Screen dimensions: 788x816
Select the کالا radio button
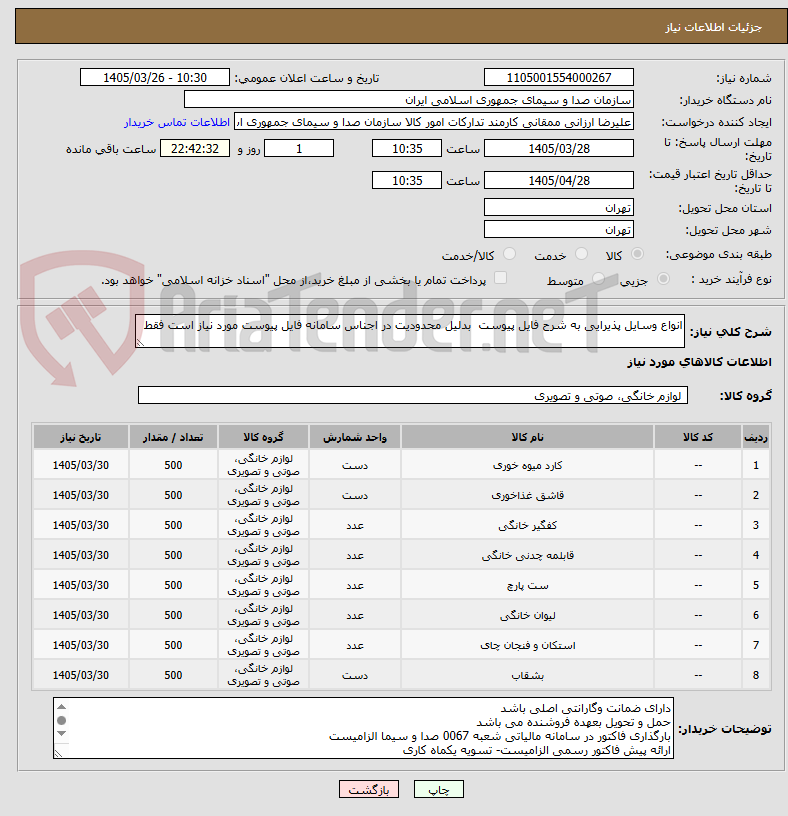click(637, 254)
